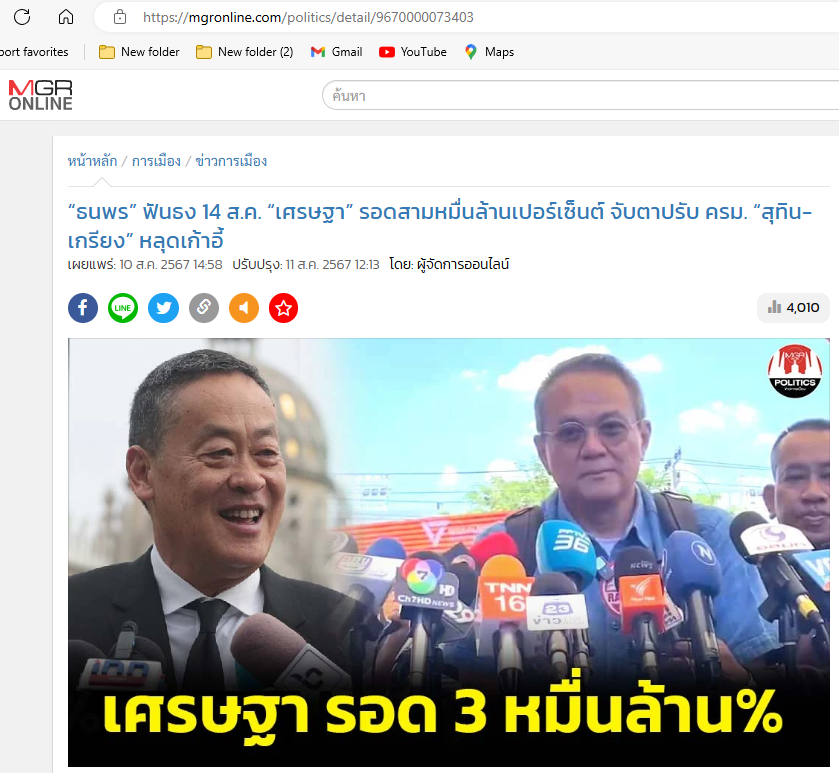Open YouTube bookmark
The height and width of the screenshot is (773, 839).
(413, 52)
